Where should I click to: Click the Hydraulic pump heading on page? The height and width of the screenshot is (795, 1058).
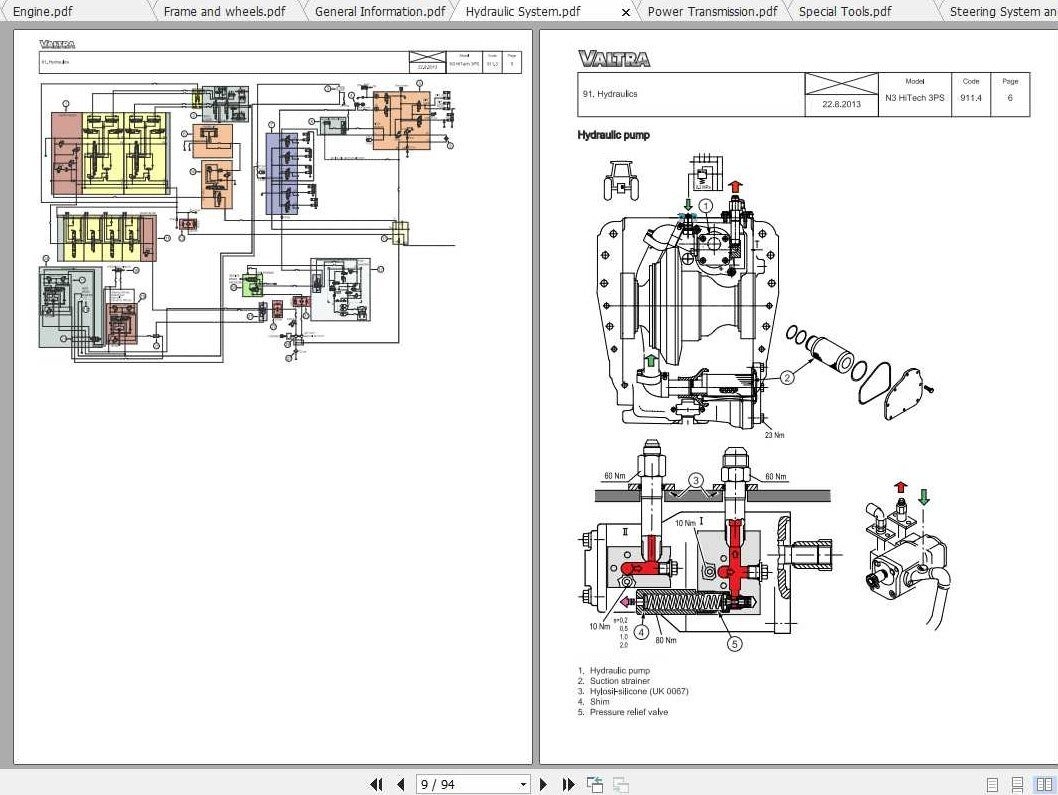[x=613, y=135]
